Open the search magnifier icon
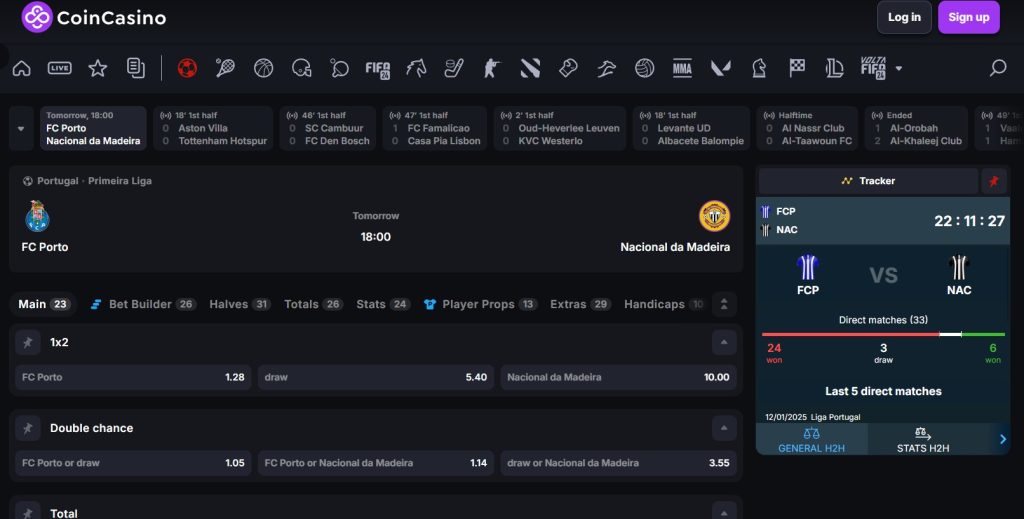Screen dimensions: 1024x519 point(998,68)
